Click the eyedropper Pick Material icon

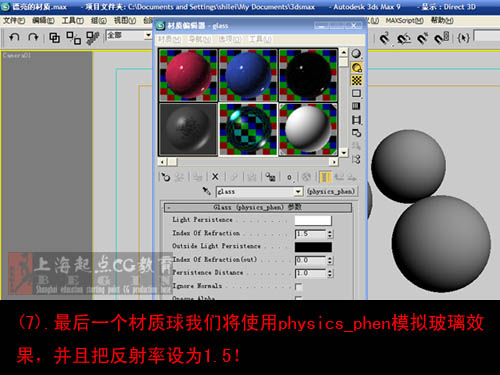[x=207, y=191]
